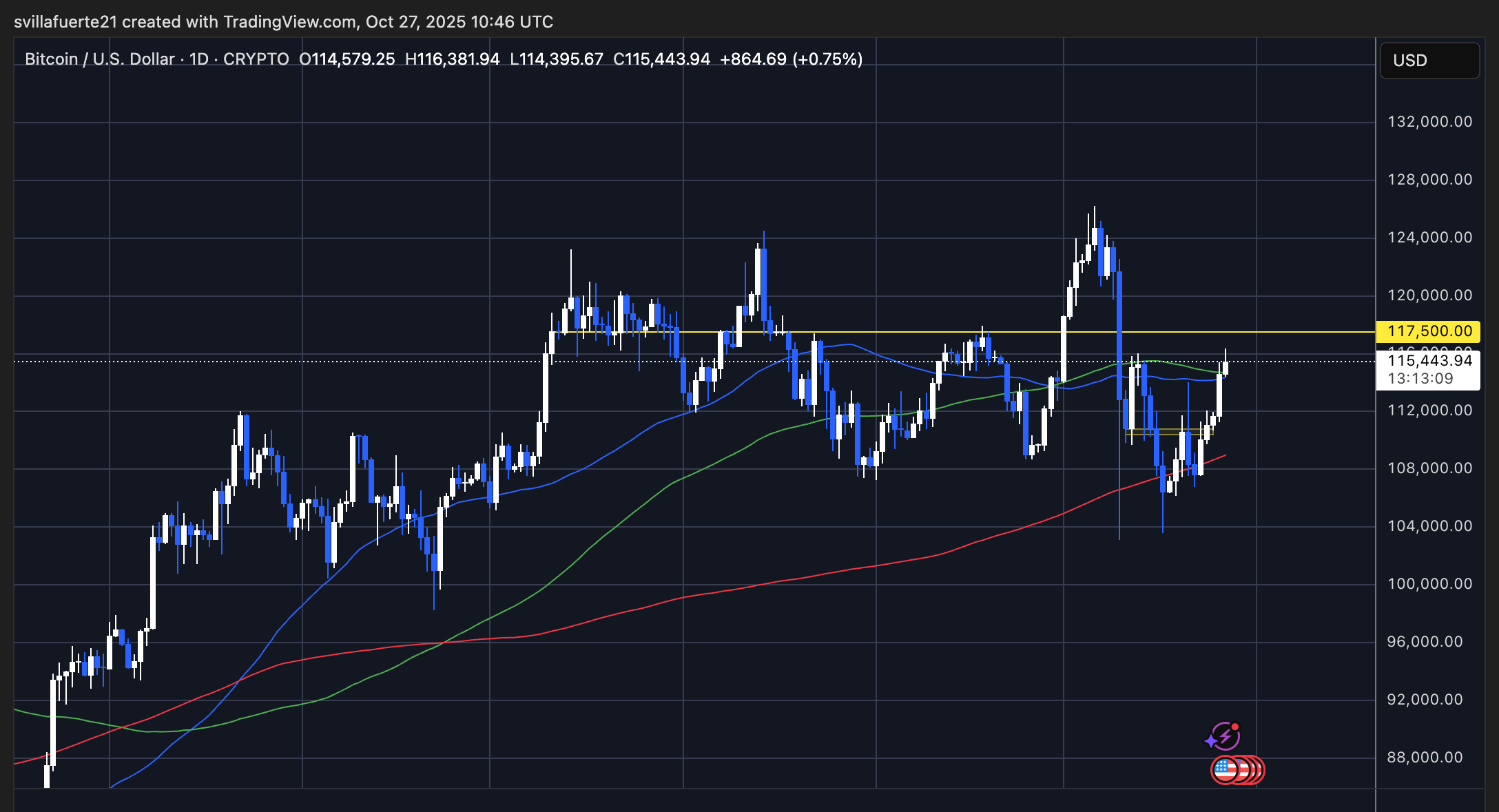The image size is (1499, 812).
Task: Open the USD currency selector
Action: [1429, 61]
